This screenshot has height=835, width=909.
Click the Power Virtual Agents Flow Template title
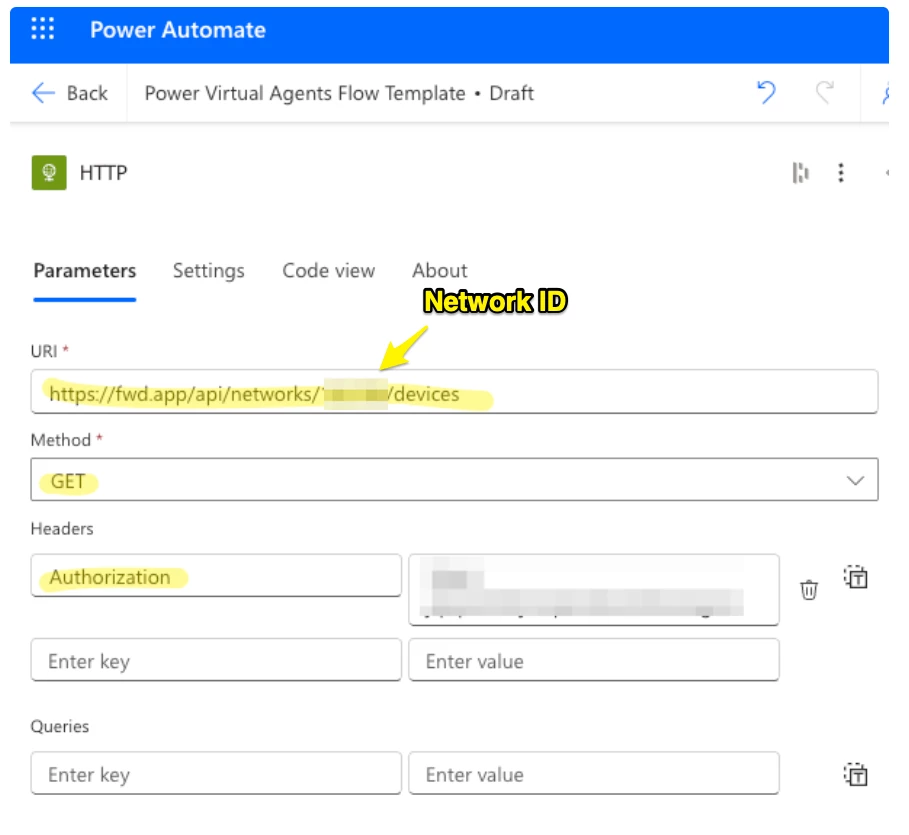305,93
